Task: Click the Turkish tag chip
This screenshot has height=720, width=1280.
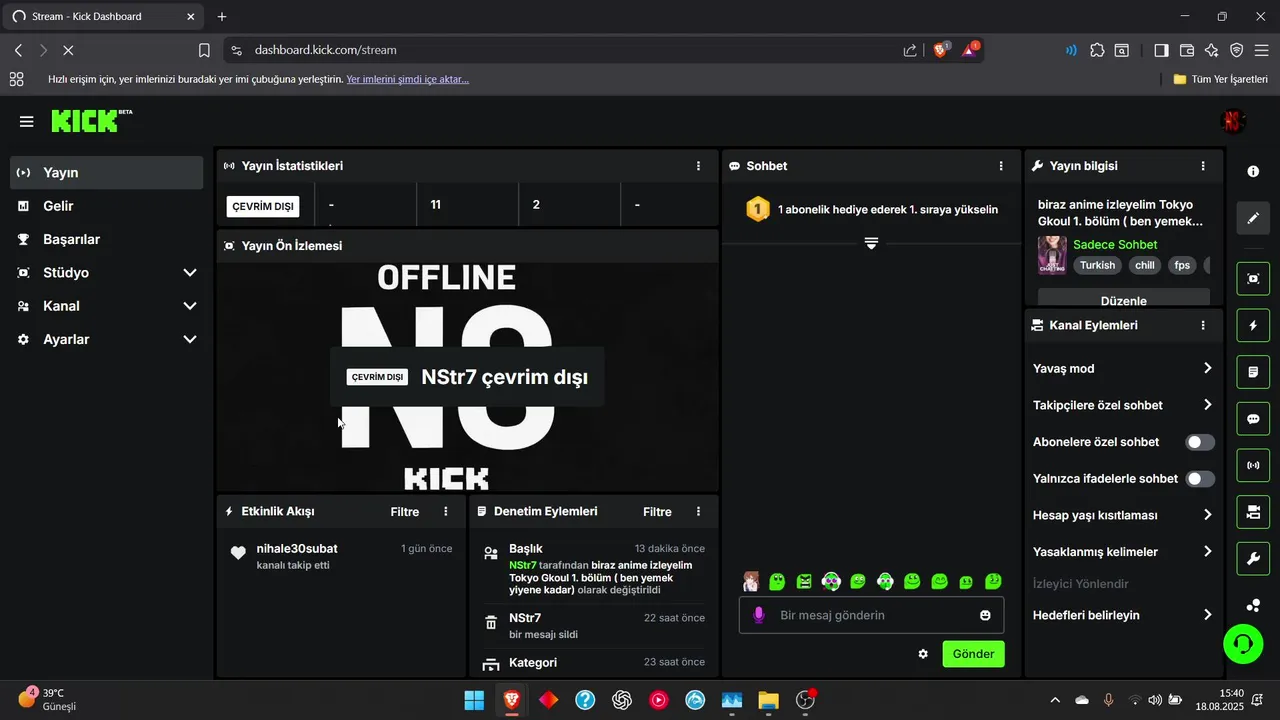Action: (1097, 266)
